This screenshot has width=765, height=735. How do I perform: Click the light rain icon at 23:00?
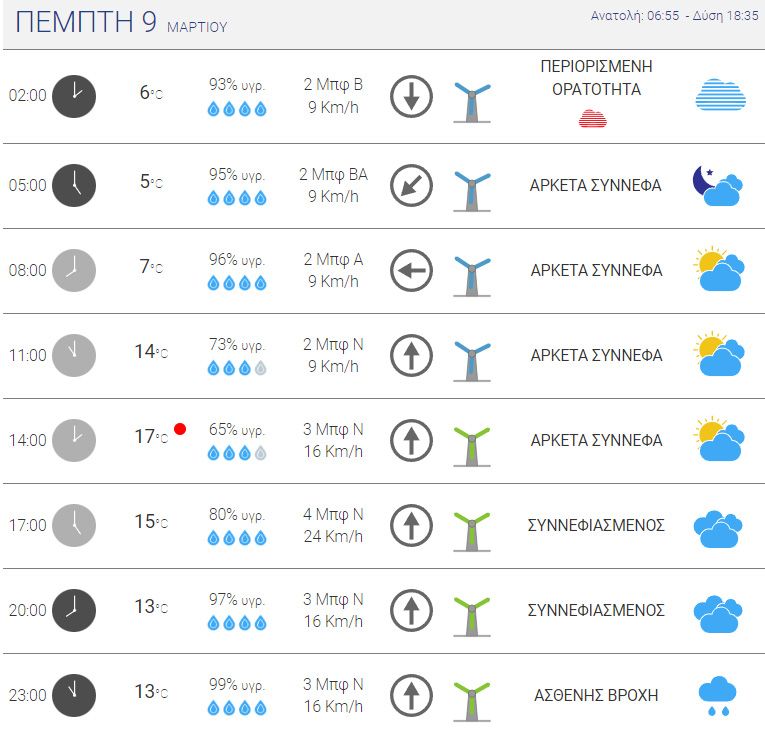pos(717,696)
